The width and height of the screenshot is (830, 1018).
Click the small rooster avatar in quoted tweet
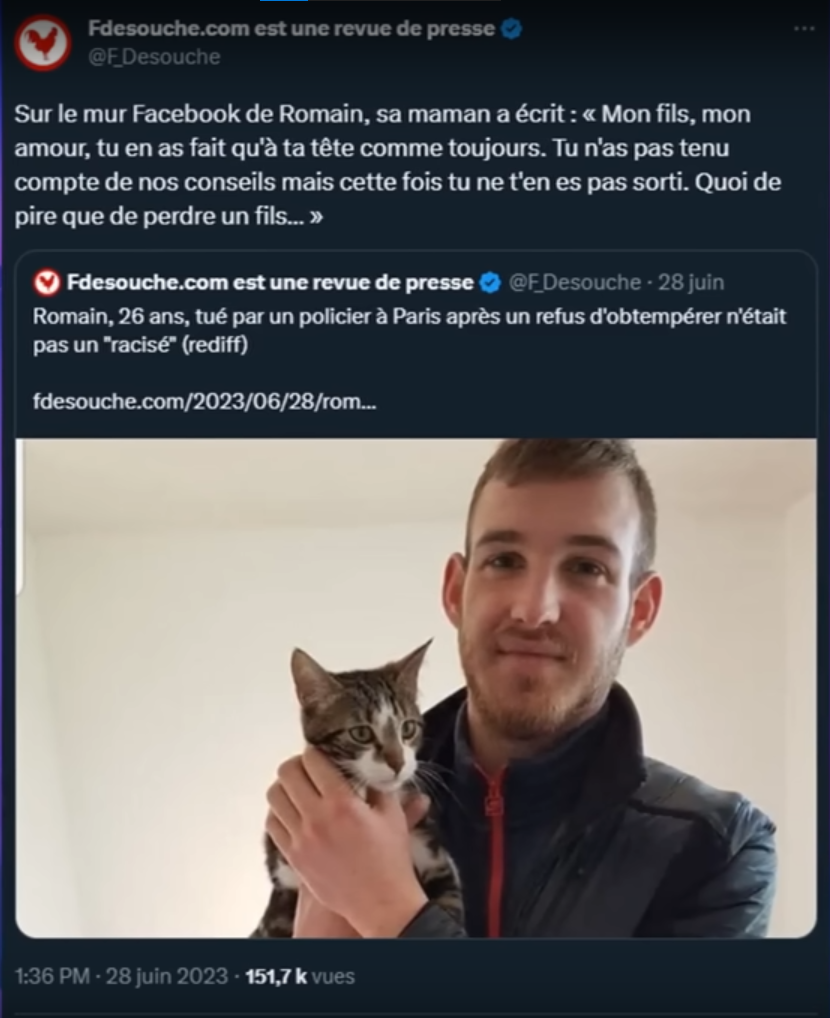[x=47, y=282]
